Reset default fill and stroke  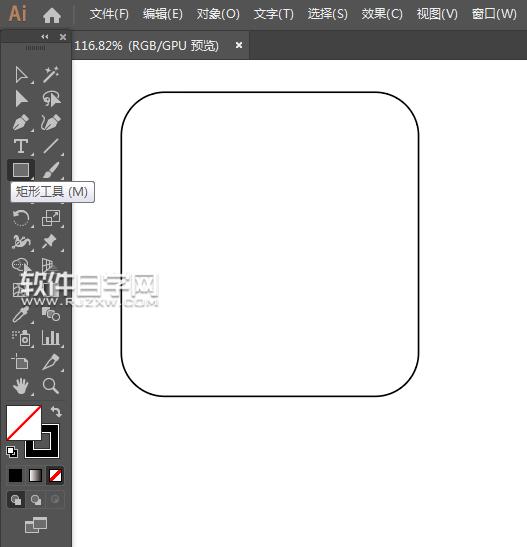tap(12, 452)
